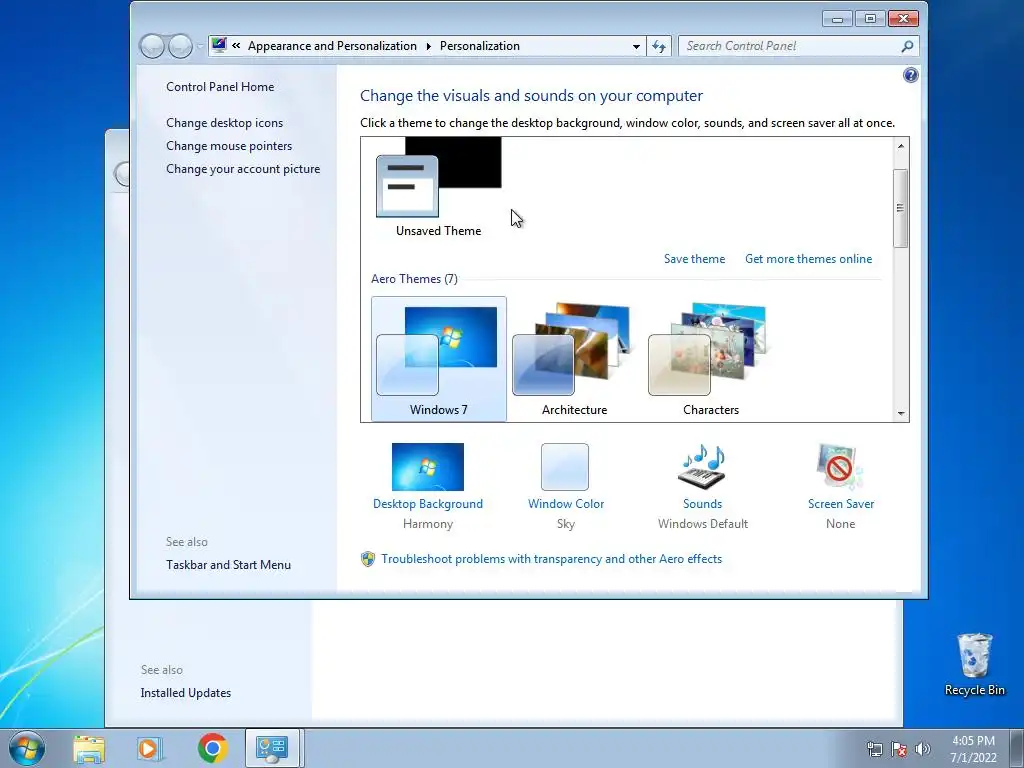Click the refresh address bar button
The image size is (1024, 768).
pyautogui.click(x=659, y=46)
